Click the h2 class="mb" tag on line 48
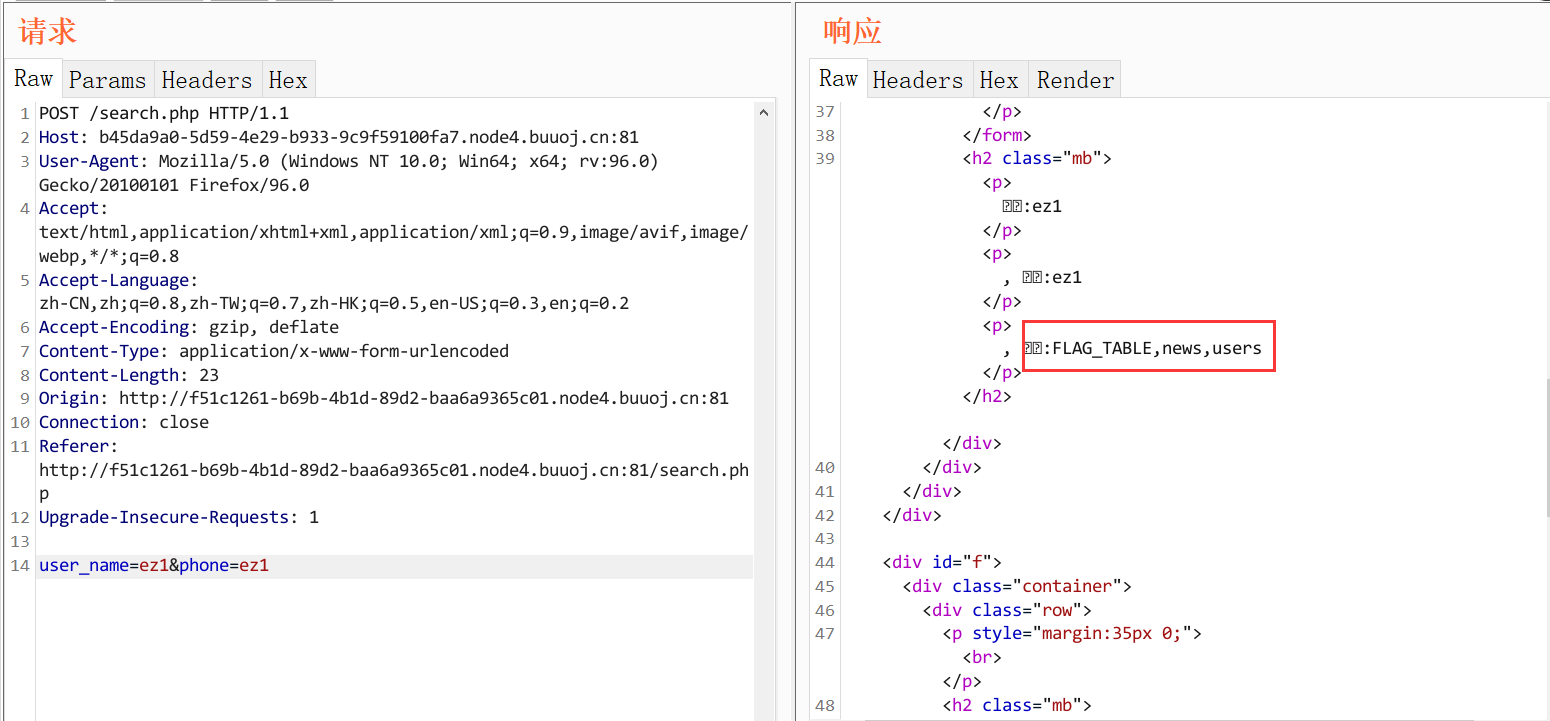Image resolution: width=1550 pixels, height=721 pixels. coord(1017,705)
